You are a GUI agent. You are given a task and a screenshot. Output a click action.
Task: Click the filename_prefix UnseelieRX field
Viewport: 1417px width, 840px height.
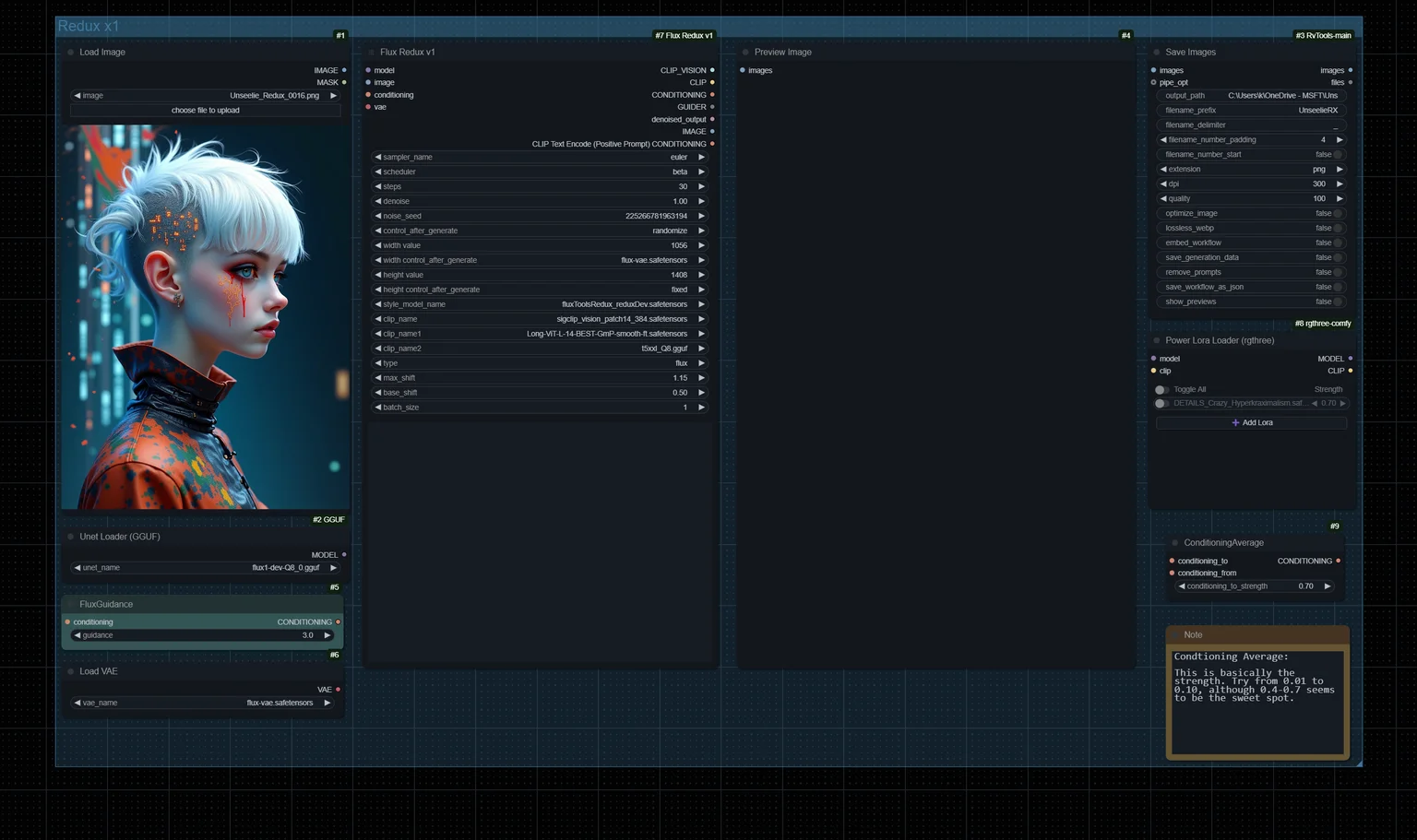[1251, 111]
